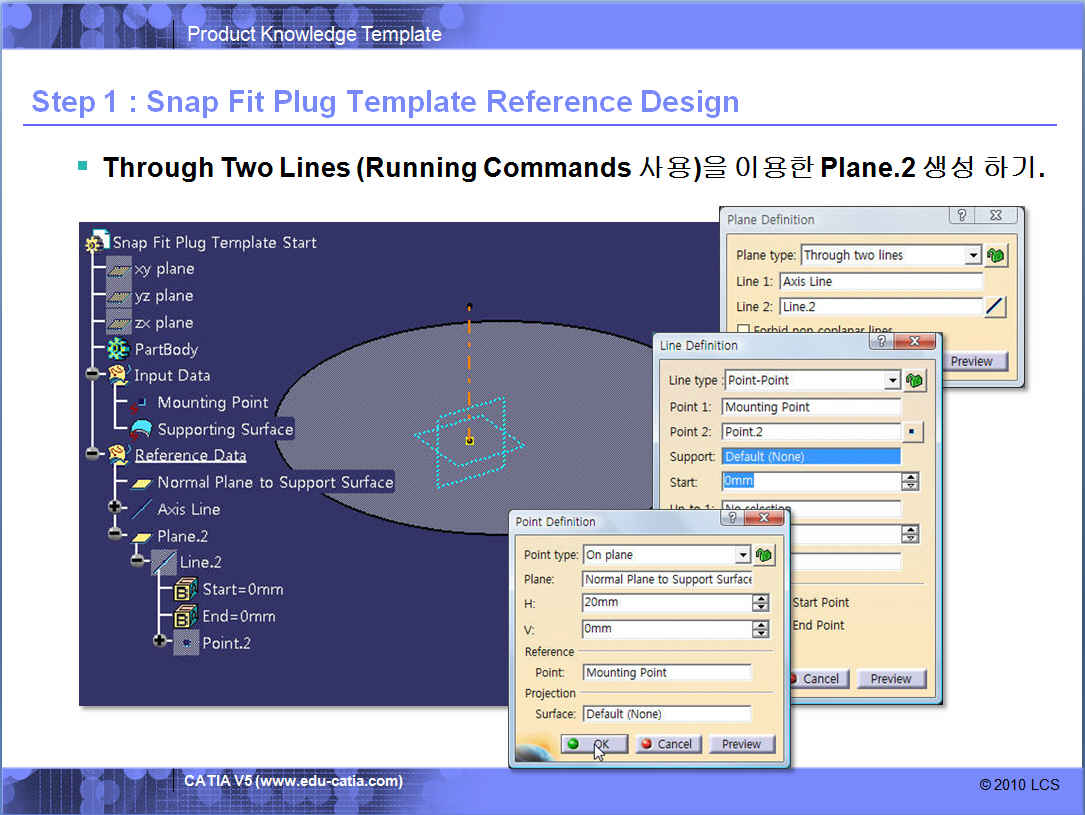Click the green lock icon beside Point type

pyautogui.click(x=765, y=555)
